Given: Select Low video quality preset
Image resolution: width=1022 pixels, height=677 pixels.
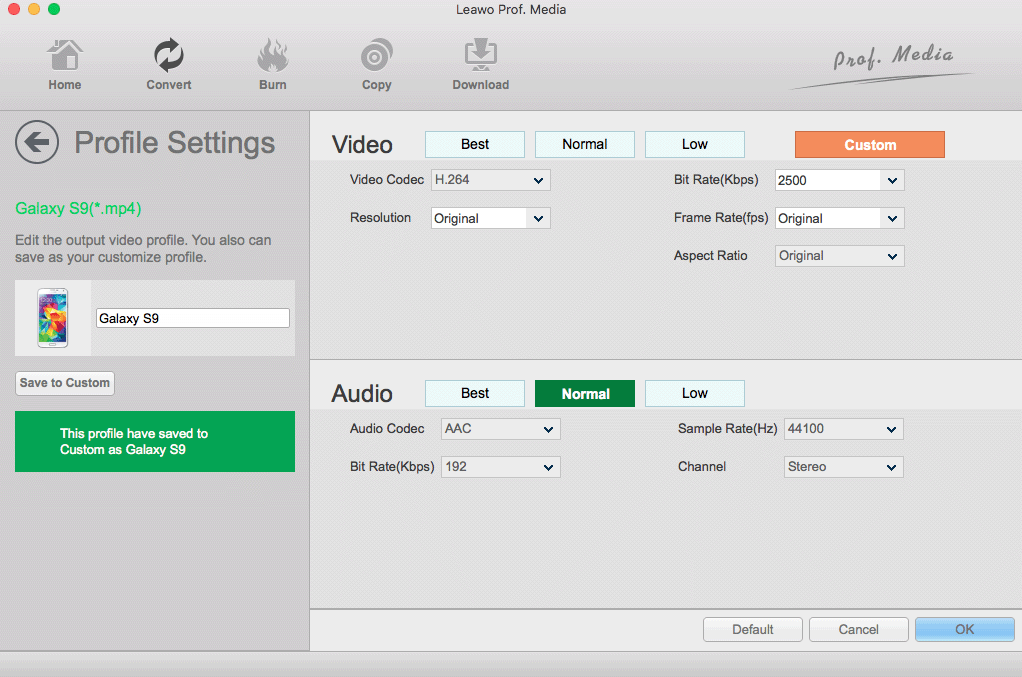Looking at the screenshot, I should [695, 144].
